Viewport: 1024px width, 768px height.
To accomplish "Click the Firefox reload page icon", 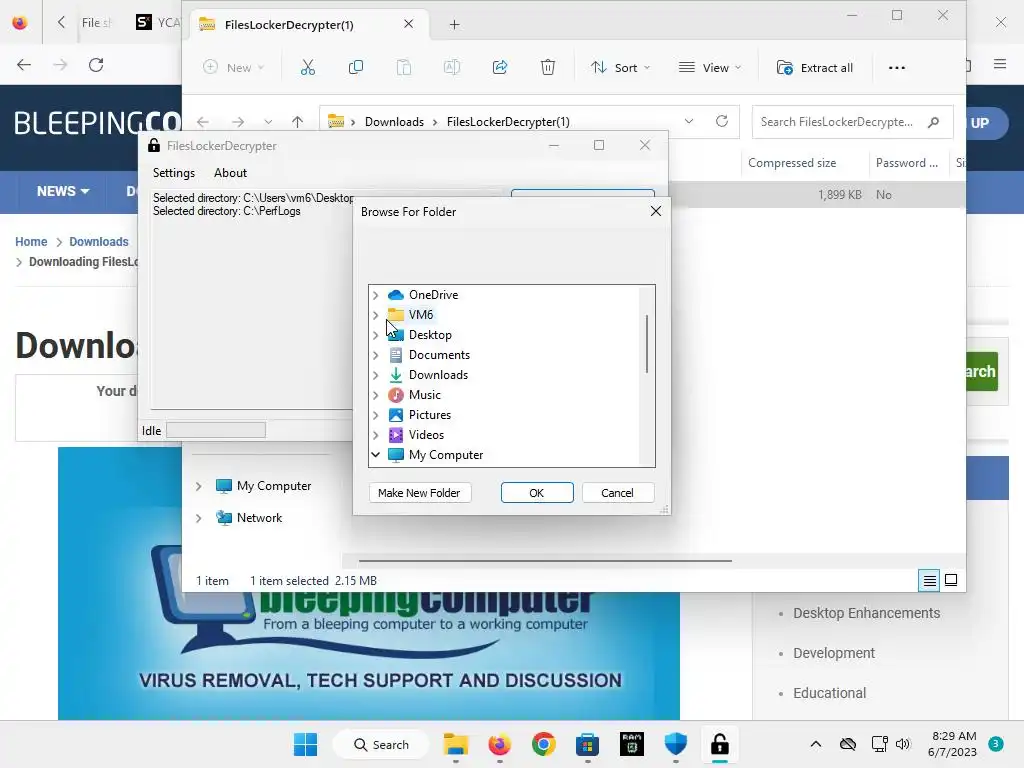I will [96, 65].
